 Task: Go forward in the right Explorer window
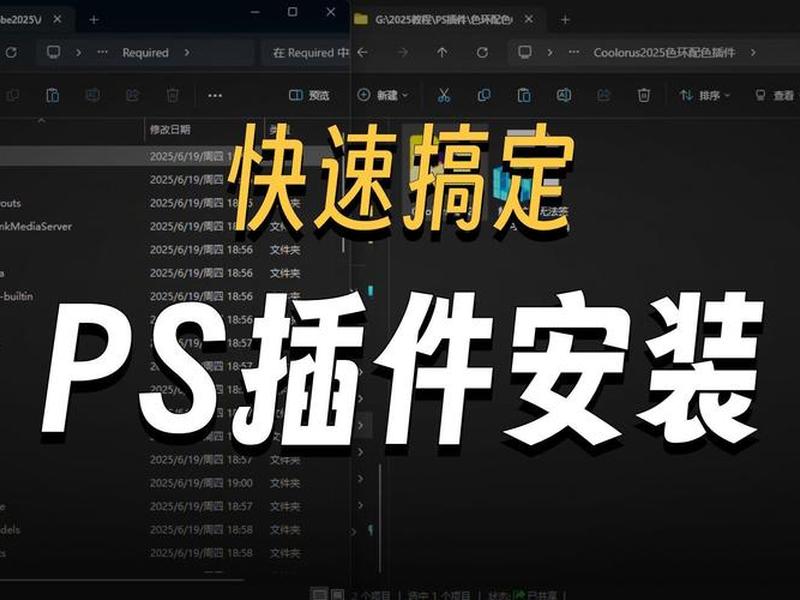403,53
